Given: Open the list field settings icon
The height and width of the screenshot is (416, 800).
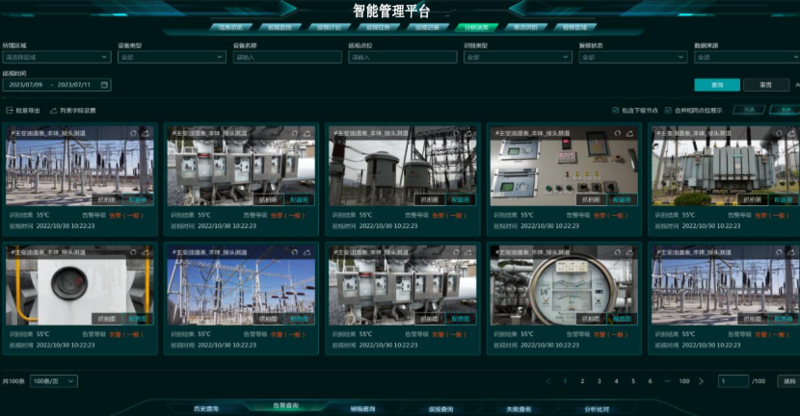Looking at the screenshot, I should (x=53, y=110).
